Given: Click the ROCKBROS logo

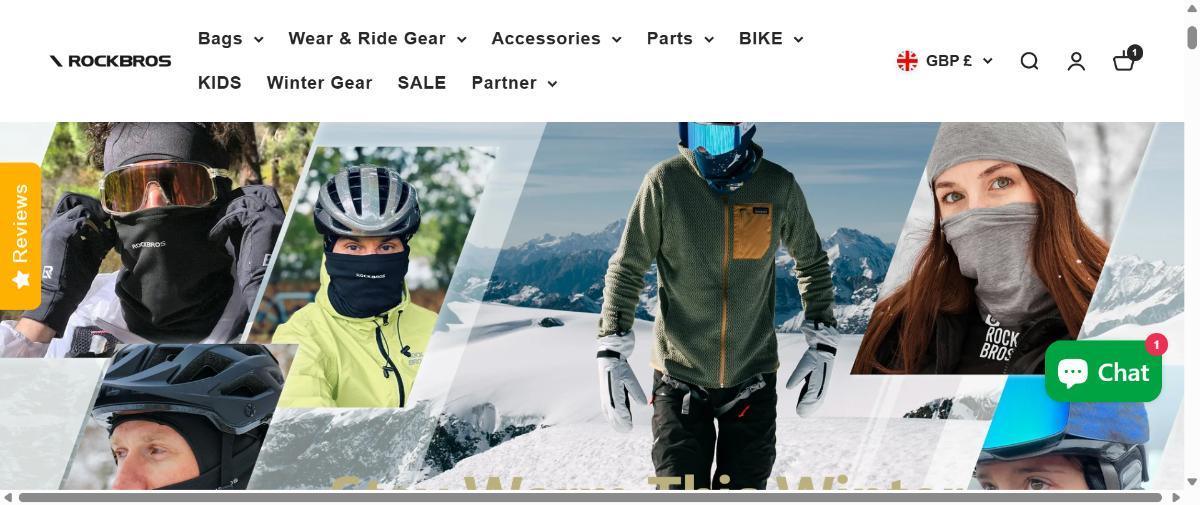Looking at the screenshot, I should [110, 61].
